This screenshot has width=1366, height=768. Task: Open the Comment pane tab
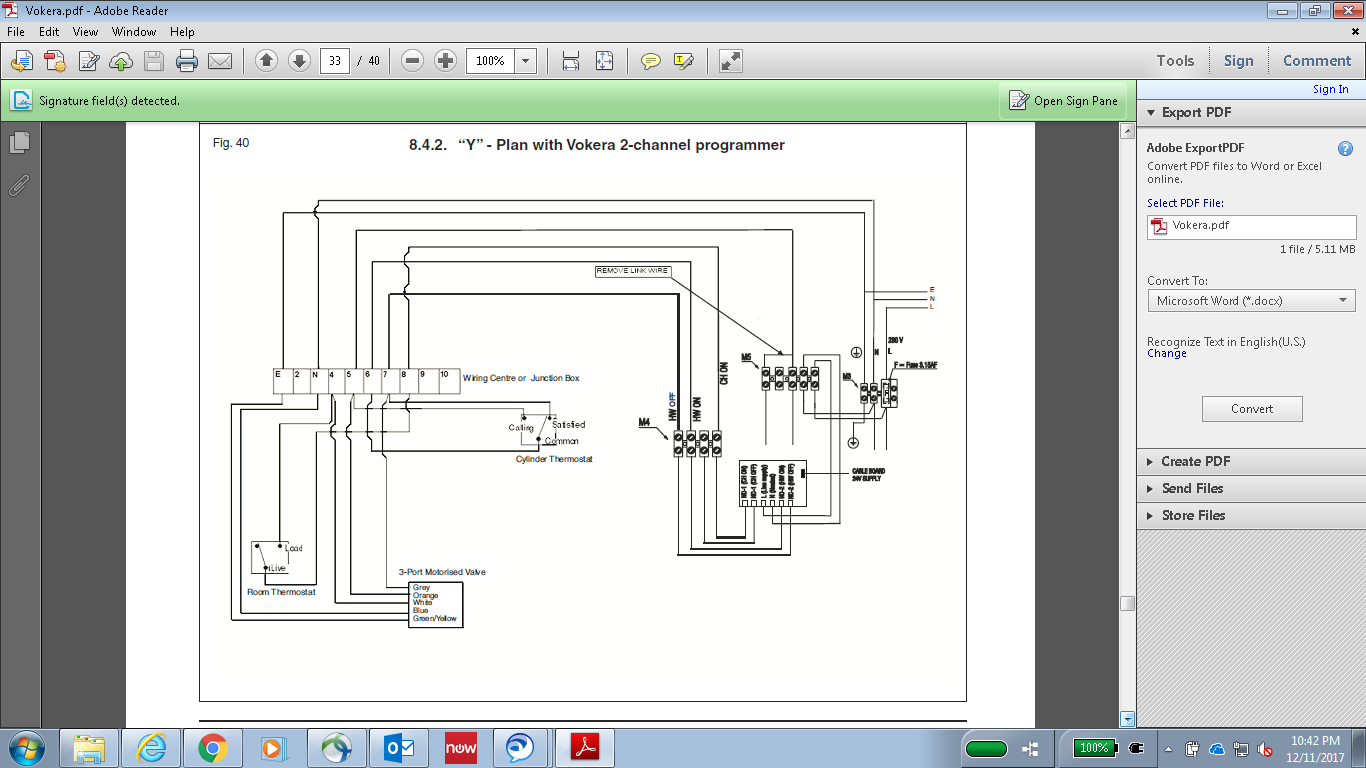pos(1316,61)
